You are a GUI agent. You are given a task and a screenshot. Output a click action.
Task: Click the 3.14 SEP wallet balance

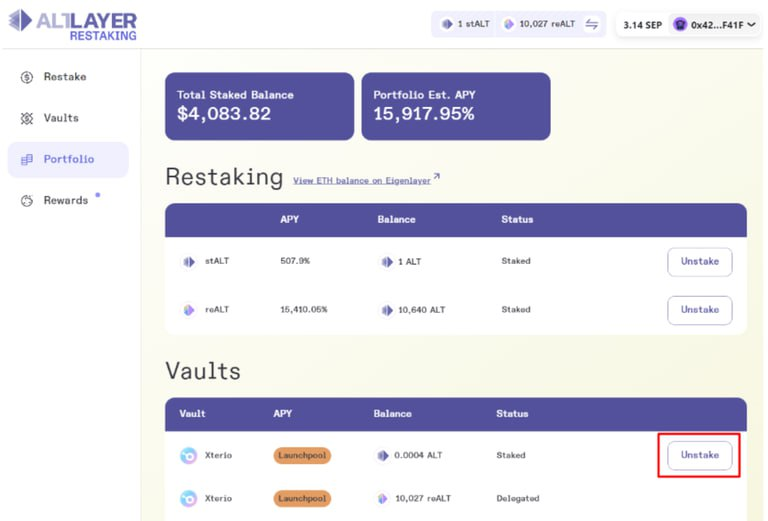[643, 25]
